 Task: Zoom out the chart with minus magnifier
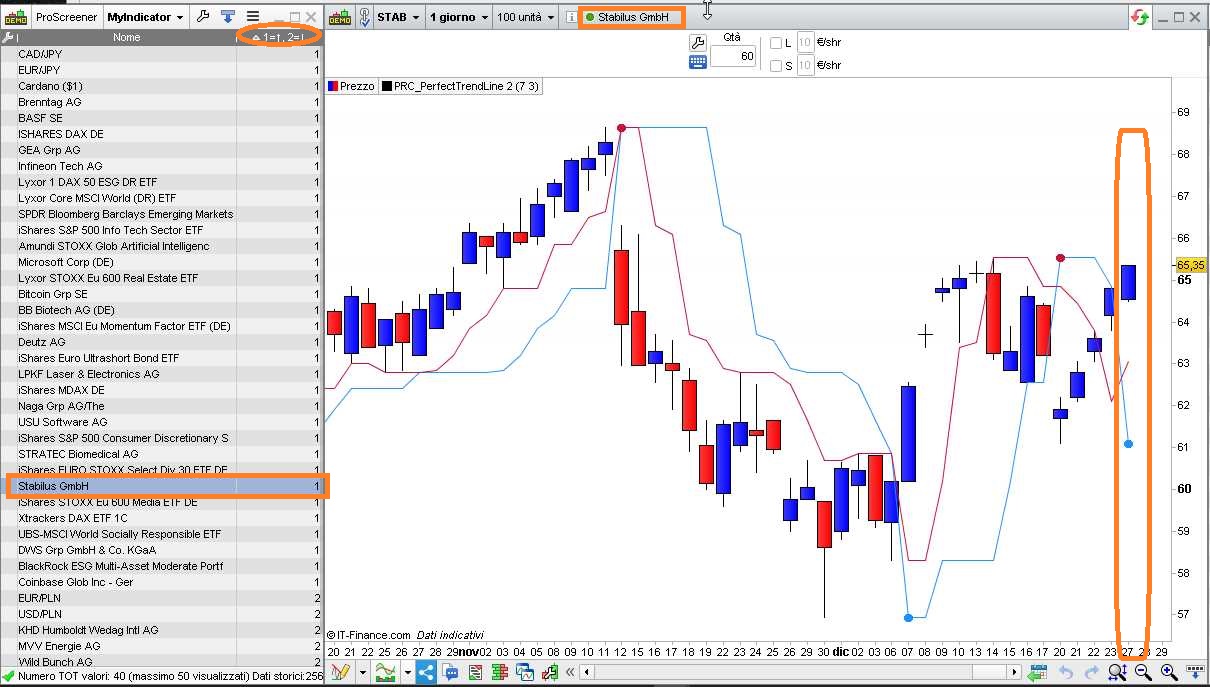tap(1143, 673)
